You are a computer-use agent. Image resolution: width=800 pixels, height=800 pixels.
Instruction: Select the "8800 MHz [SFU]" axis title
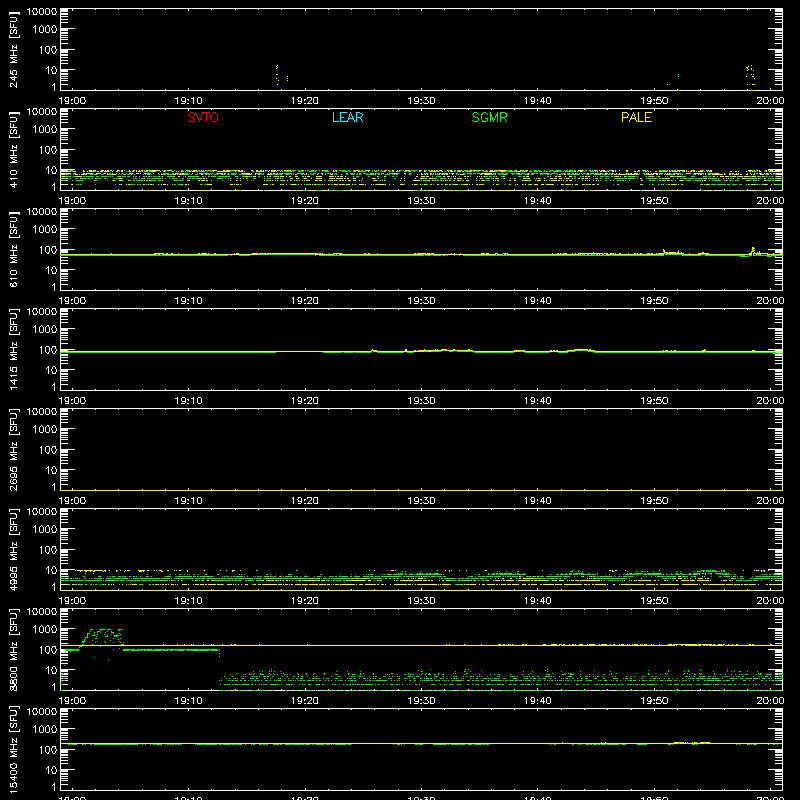tap(14, 649)
